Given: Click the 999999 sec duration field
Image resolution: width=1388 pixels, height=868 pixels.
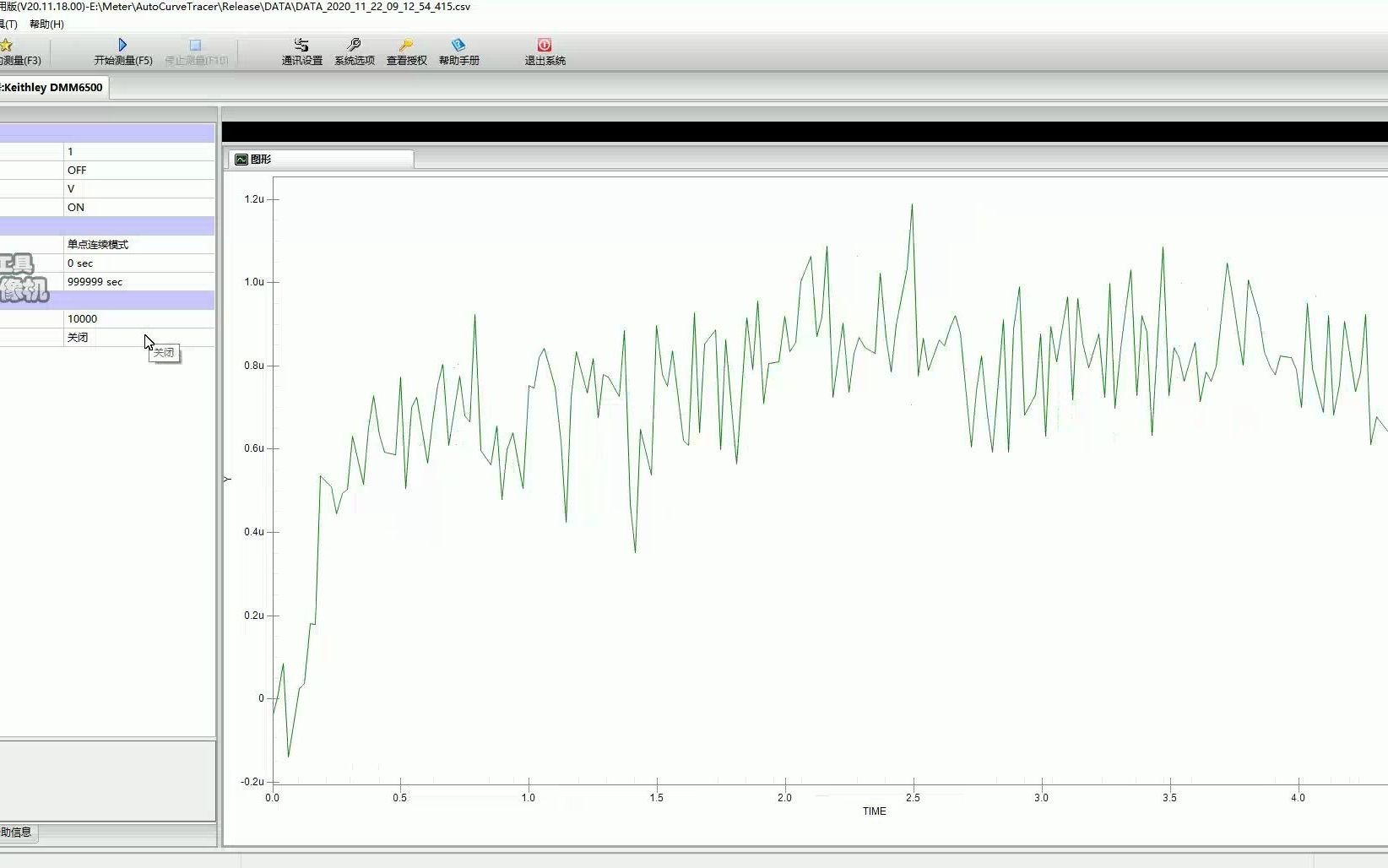Looking at the screenshot, I should tap(139, 282).
